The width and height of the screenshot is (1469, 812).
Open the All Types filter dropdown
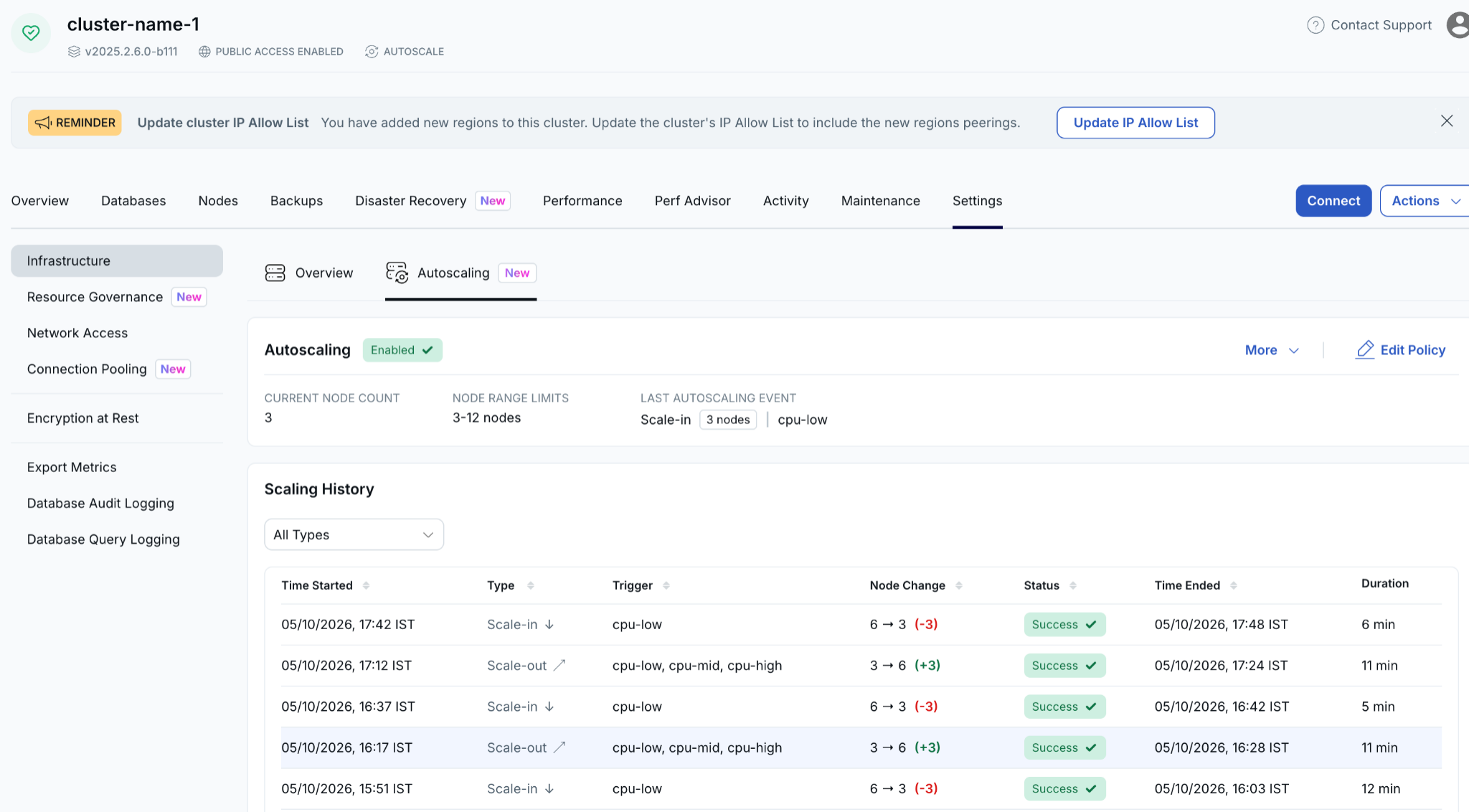point(354,534)
